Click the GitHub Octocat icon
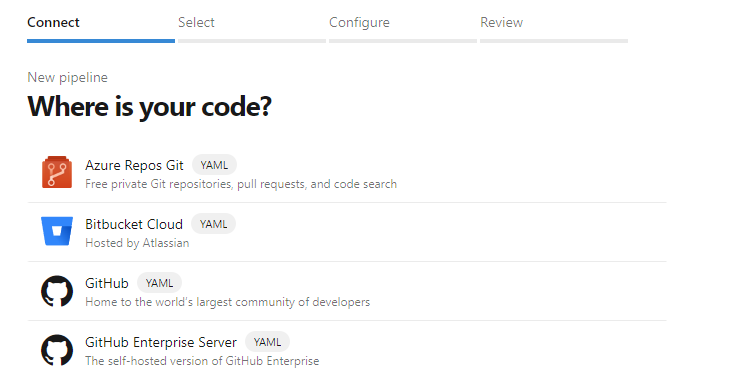Image resolution: width=732 pixels, height=387 pixels. (x=57, y=290)
